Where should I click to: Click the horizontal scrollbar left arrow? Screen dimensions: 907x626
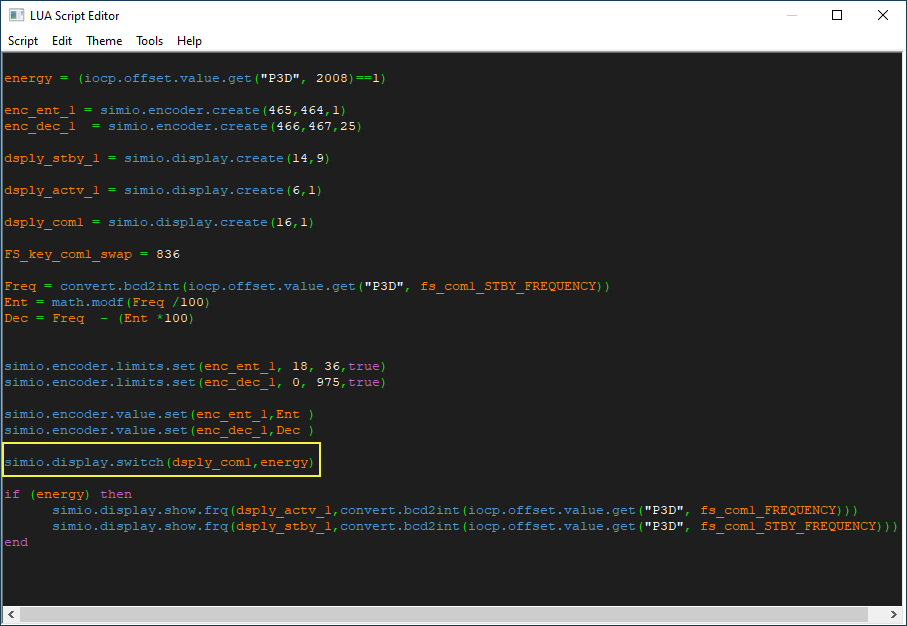click(10, 614)
